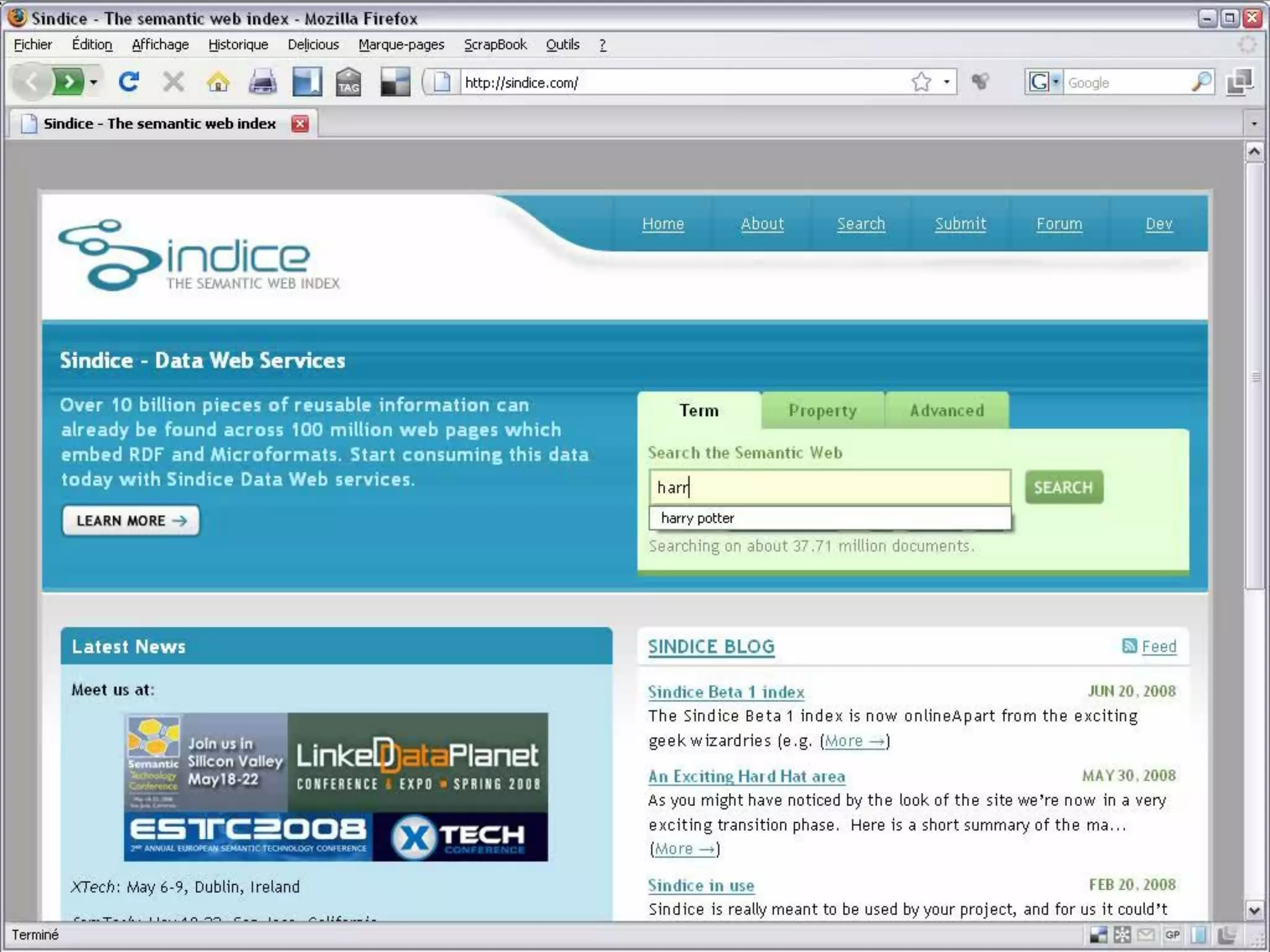Open the Sindice Beta 1 index post
1270x952 pixels.
coord(726,692)
